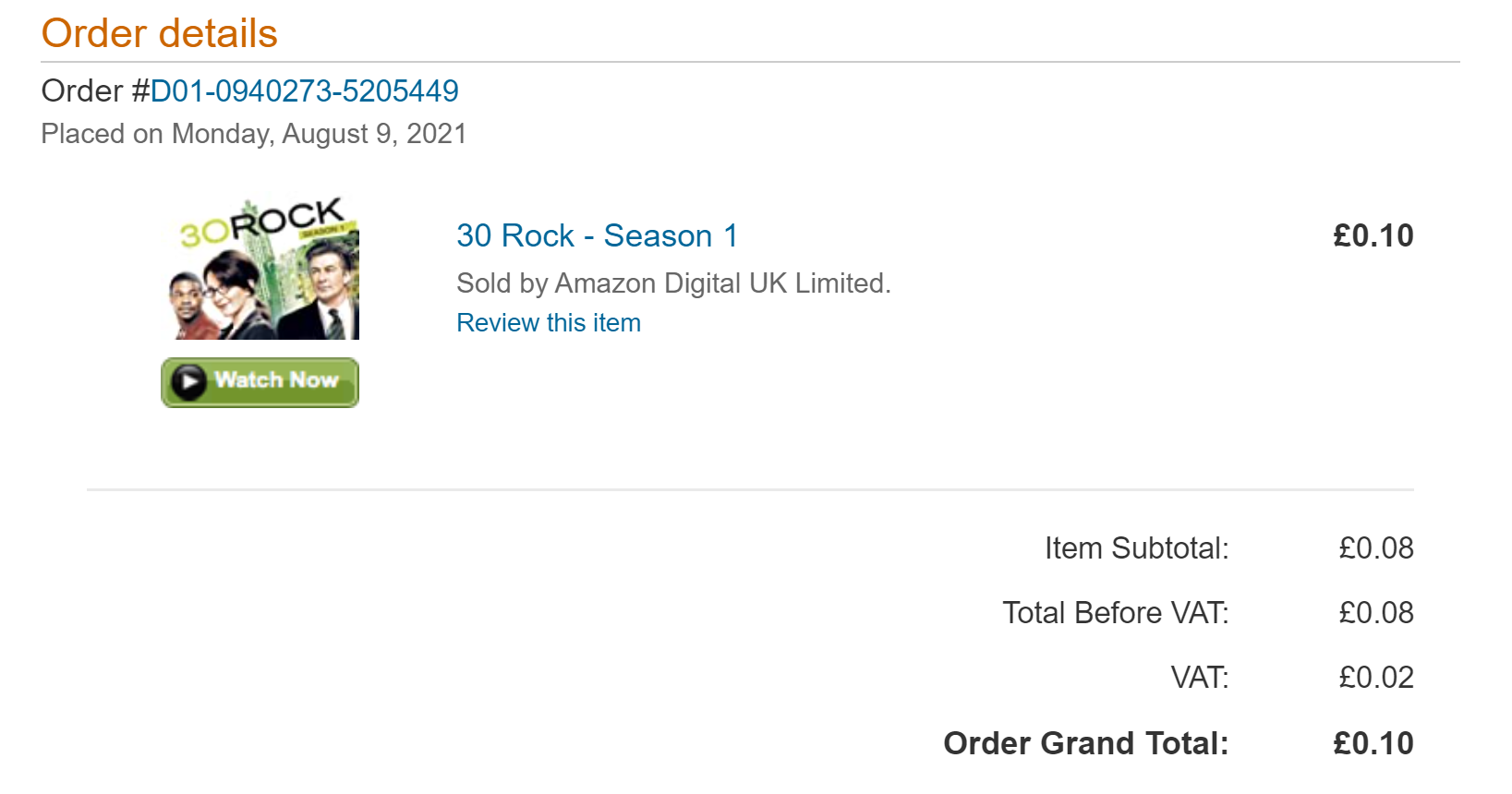Click the Order details heading
The height and width of the screenshot is (794, 1512).
(x=160, y=34)
